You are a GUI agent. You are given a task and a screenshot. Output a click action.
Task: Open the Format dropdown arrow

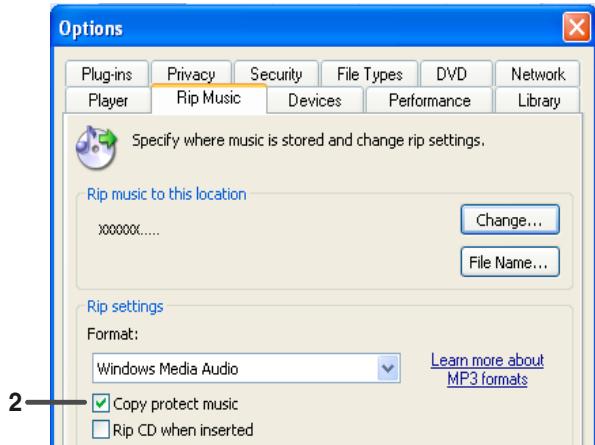click(x=388, y=368)
